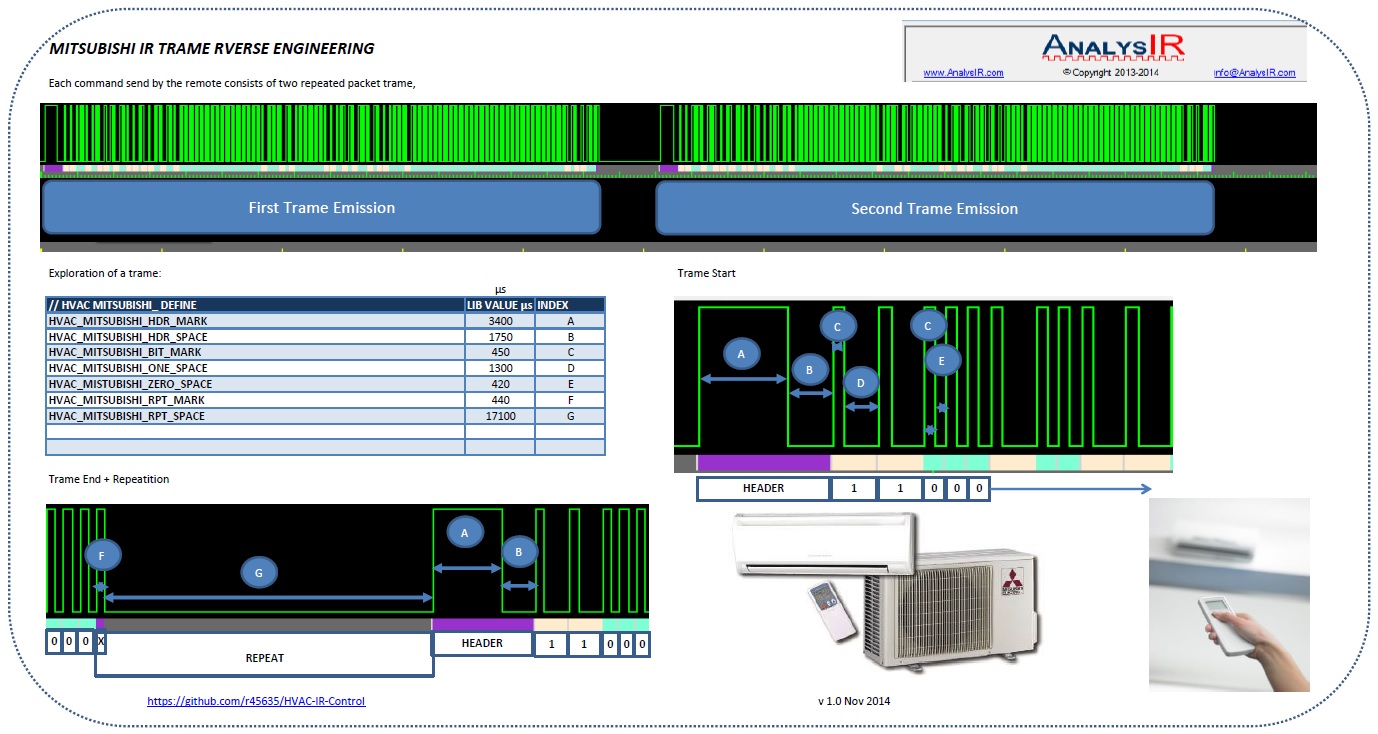The width and height of the screenshot is (1378, 734).
Task: Click the large A marker in Trame Start
Action: [741, 354]
